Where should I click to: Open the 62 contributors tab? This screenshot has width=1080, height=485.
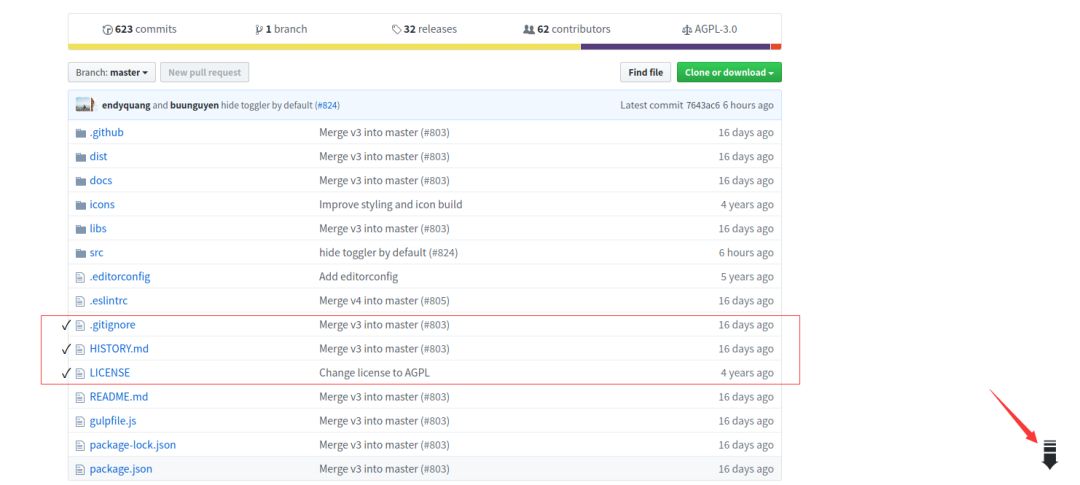point(567,30)
